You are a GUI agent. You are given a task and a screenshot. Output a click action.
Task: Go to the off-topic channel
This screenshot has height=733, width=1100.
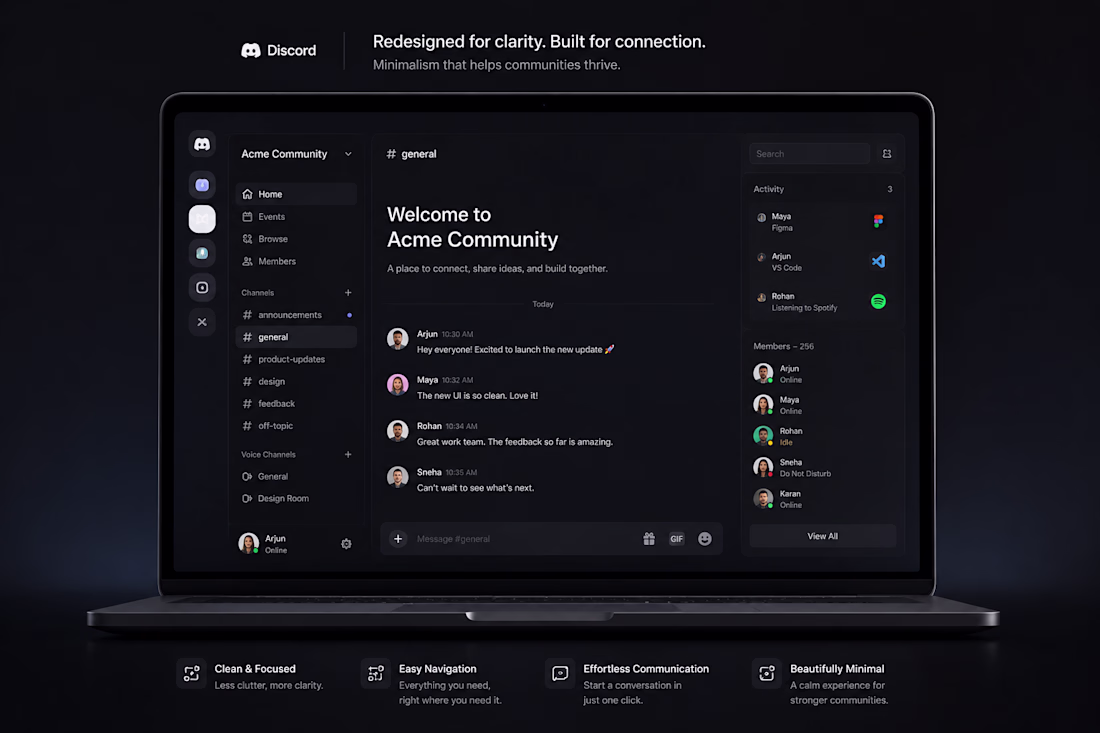(296, 426)
